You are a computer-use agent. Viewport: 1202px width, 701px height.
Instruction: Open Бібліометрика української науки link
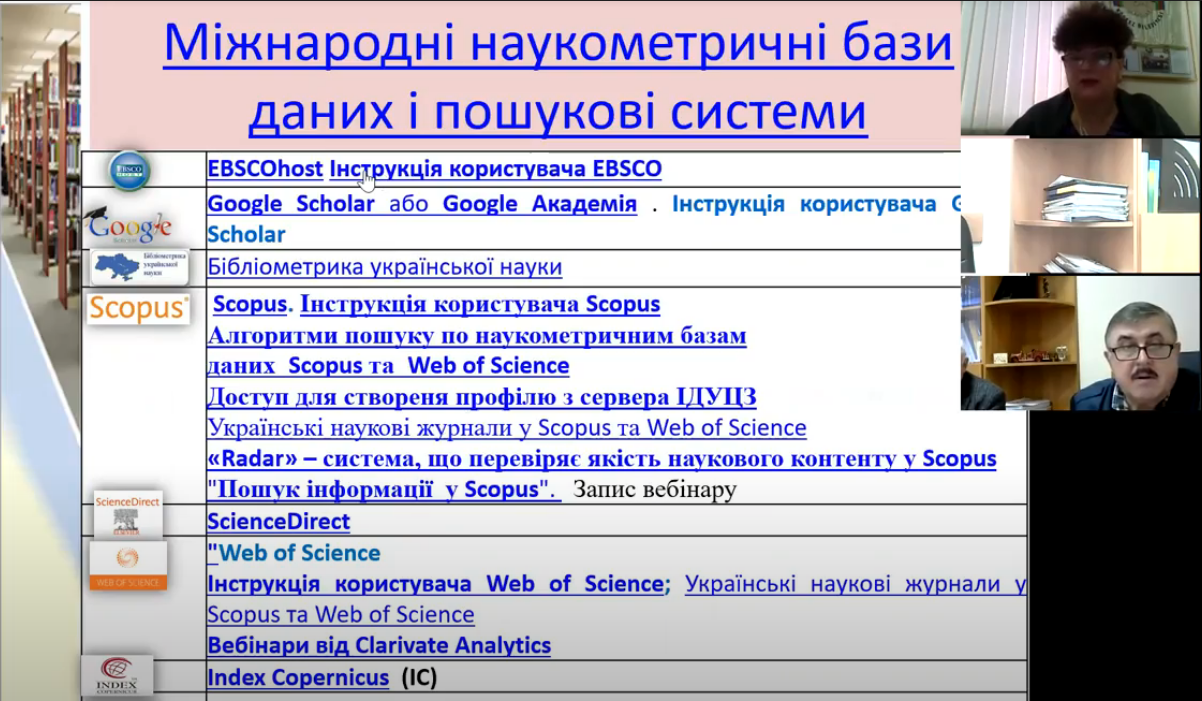tap(384, 267)
